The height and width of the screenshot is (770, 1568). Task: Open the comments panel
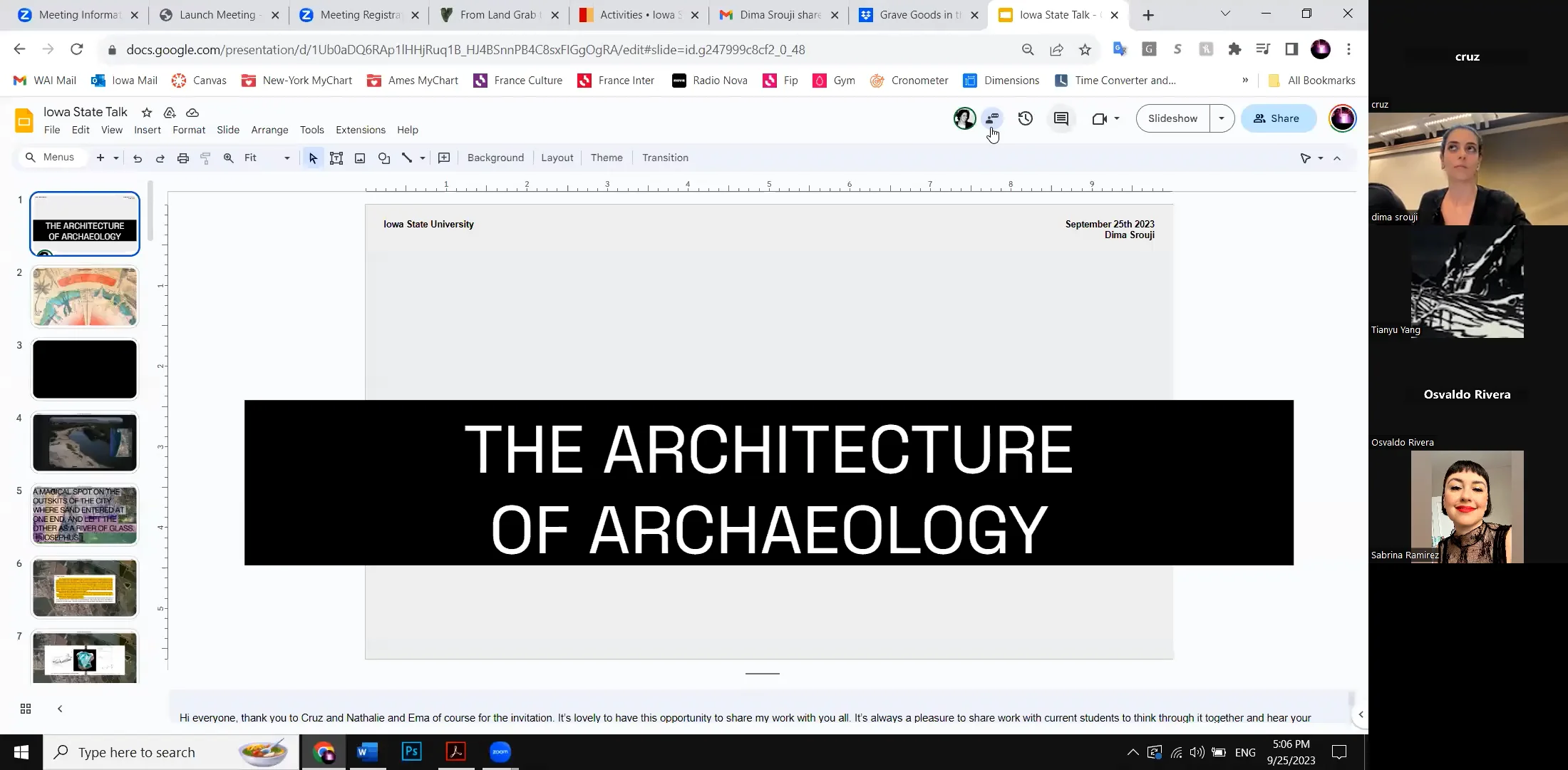1061,118
